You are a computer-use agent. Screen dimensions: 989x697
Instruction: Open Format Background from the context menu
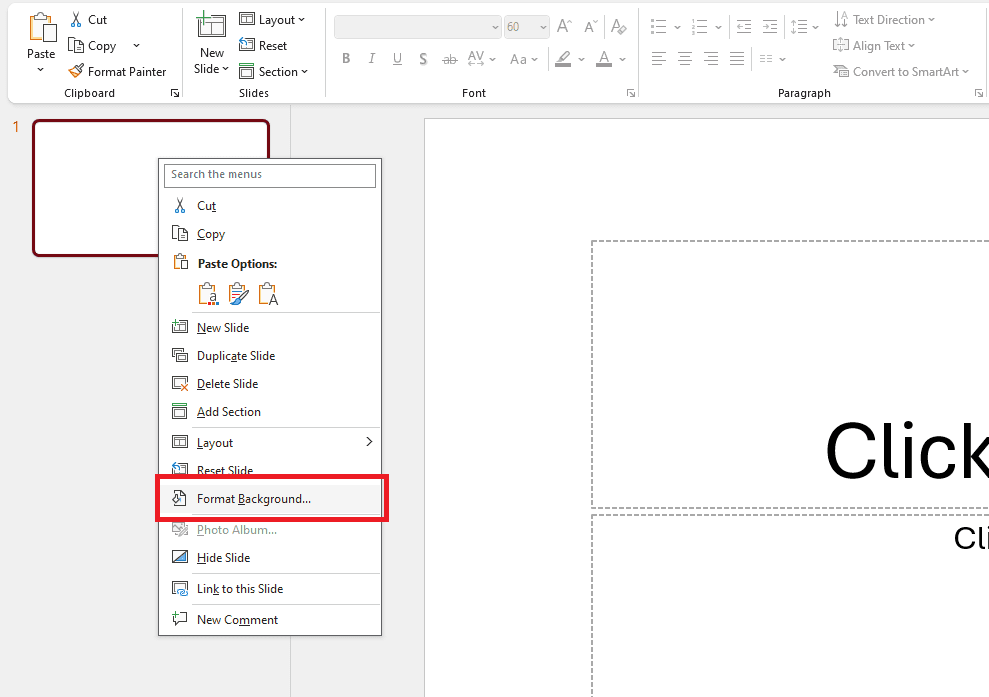click(269, 499)
